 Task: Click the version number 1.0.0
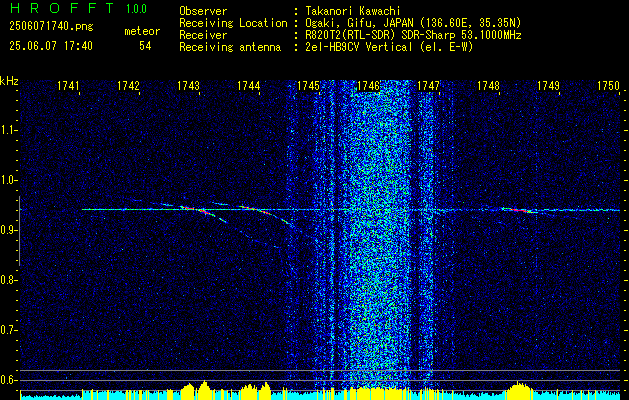(x=136, y=9)
